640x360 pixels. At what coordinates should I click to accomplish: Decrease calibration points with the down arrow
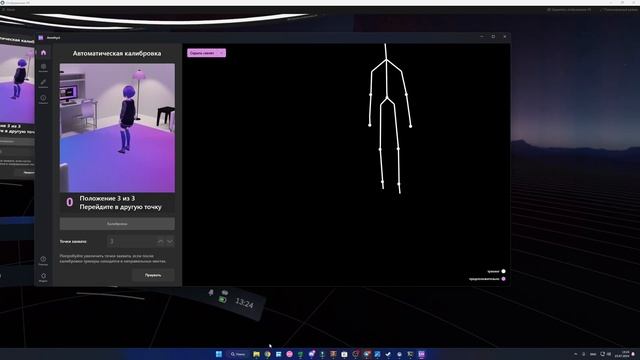tap(170, 241)
